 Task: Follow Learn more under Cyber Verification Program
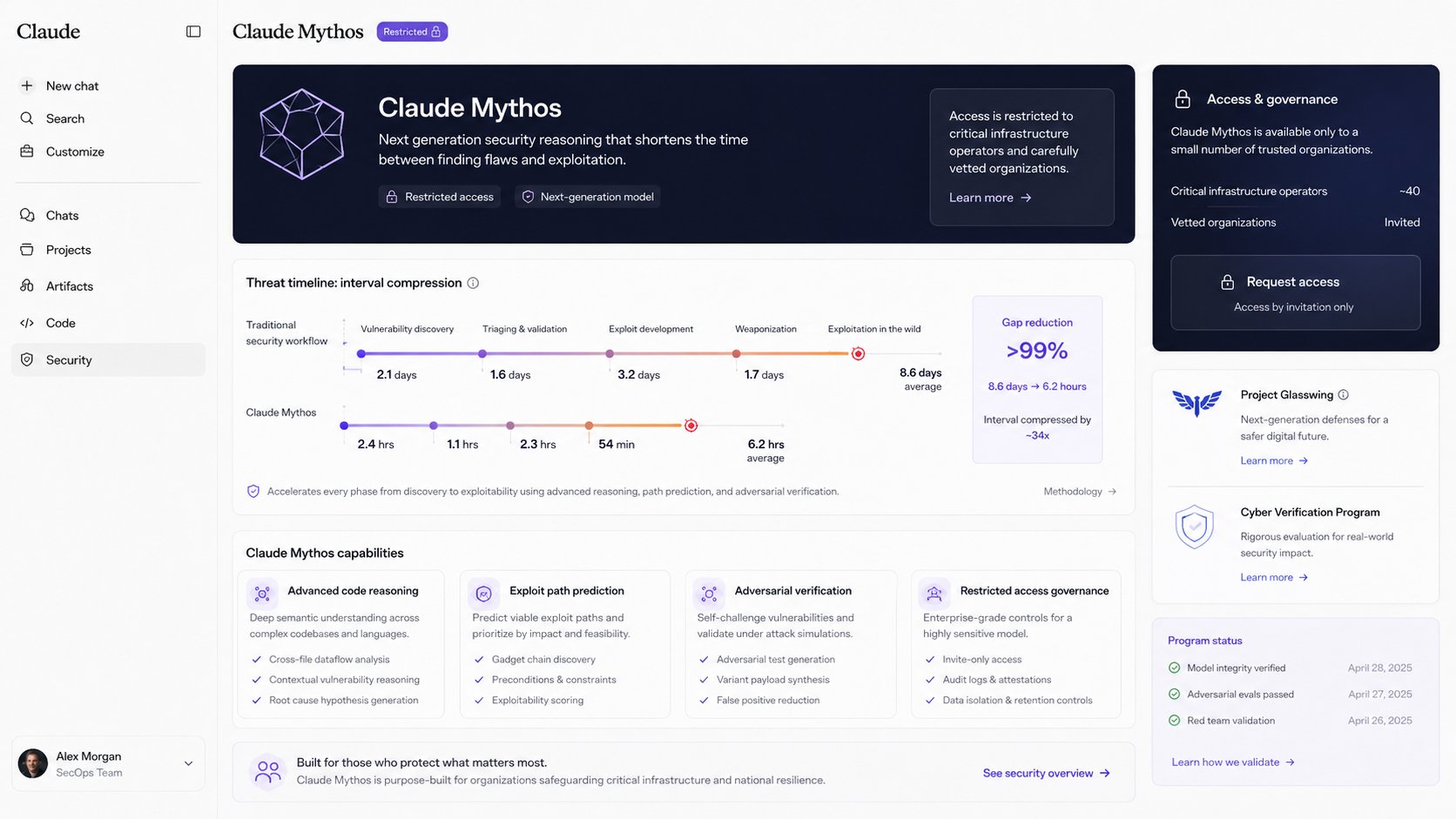[x=1274, y=577]
